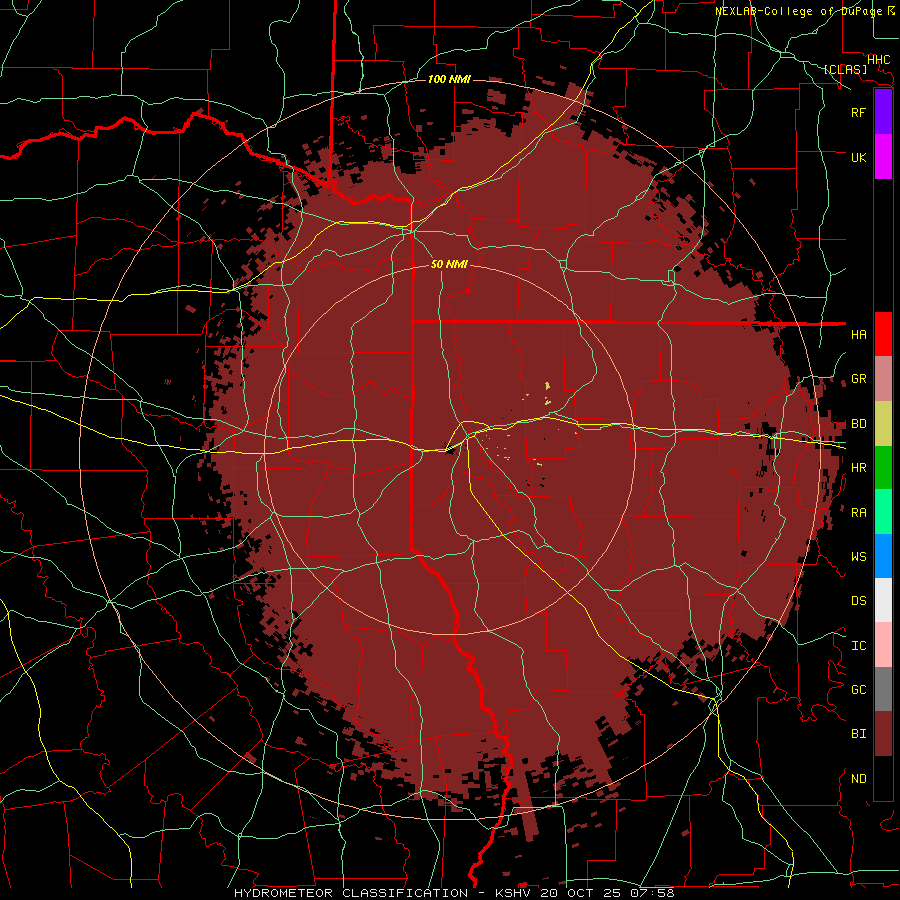900x900 pixels.
Task: Click the HR legend label
Action: (858, 468)
